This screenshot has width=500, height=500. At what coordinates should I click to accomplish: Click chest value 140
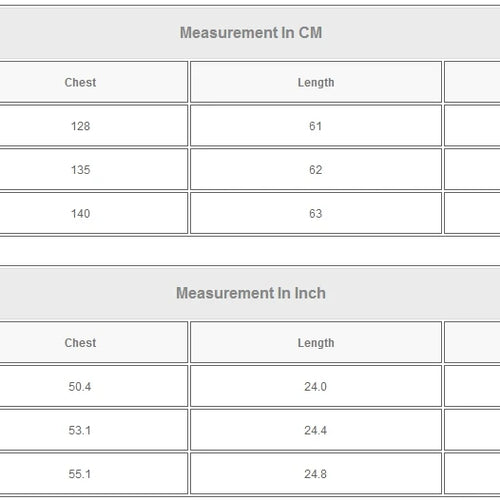(x=80, y=213)
